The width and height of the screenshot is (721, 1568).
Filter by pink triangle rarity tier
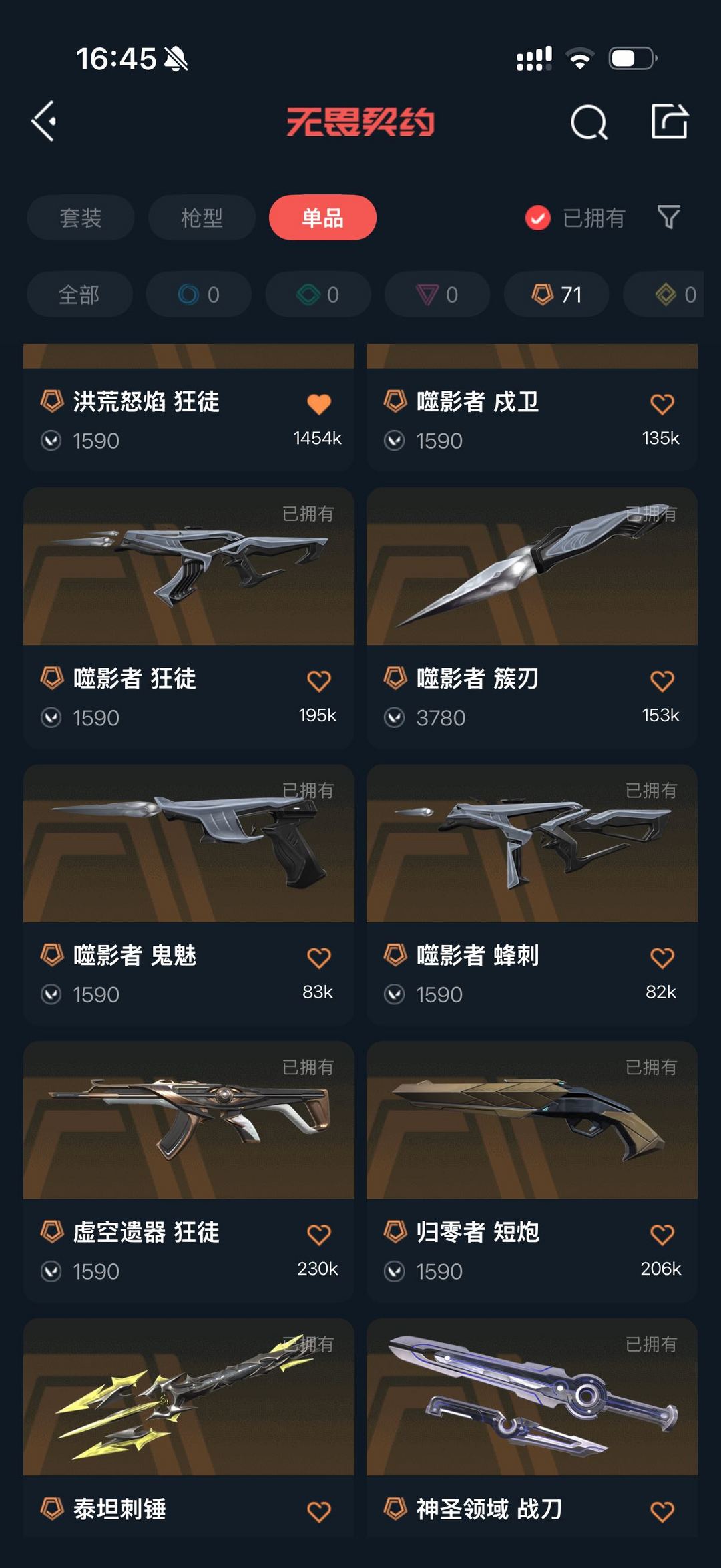pyautogui.click(x=437, y=295)
